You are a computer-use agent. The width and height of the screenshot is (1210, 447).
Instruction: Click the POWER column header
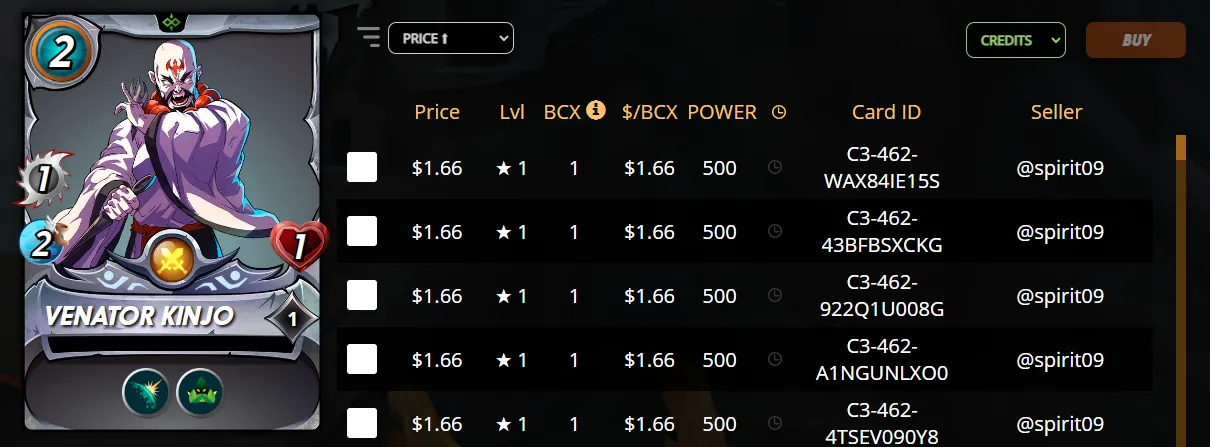pos(722,112)
